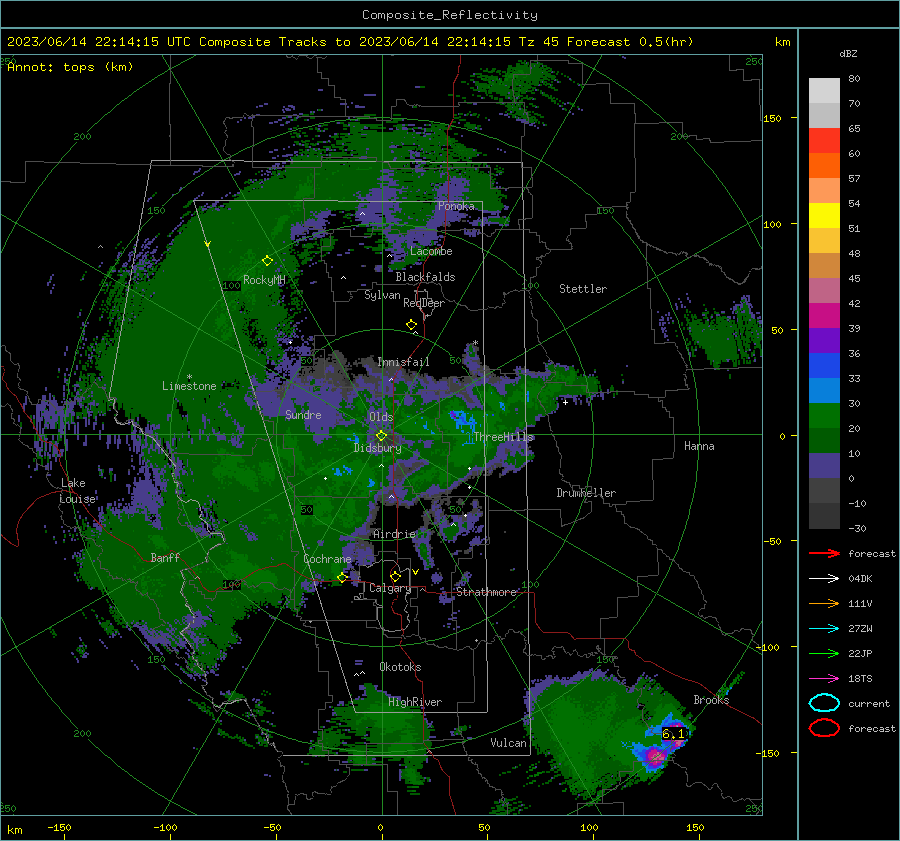The height and width of the screenshot is (841, 900).
Task: Select the cyan 27ZW track arrow
Action: coord(824,629)
